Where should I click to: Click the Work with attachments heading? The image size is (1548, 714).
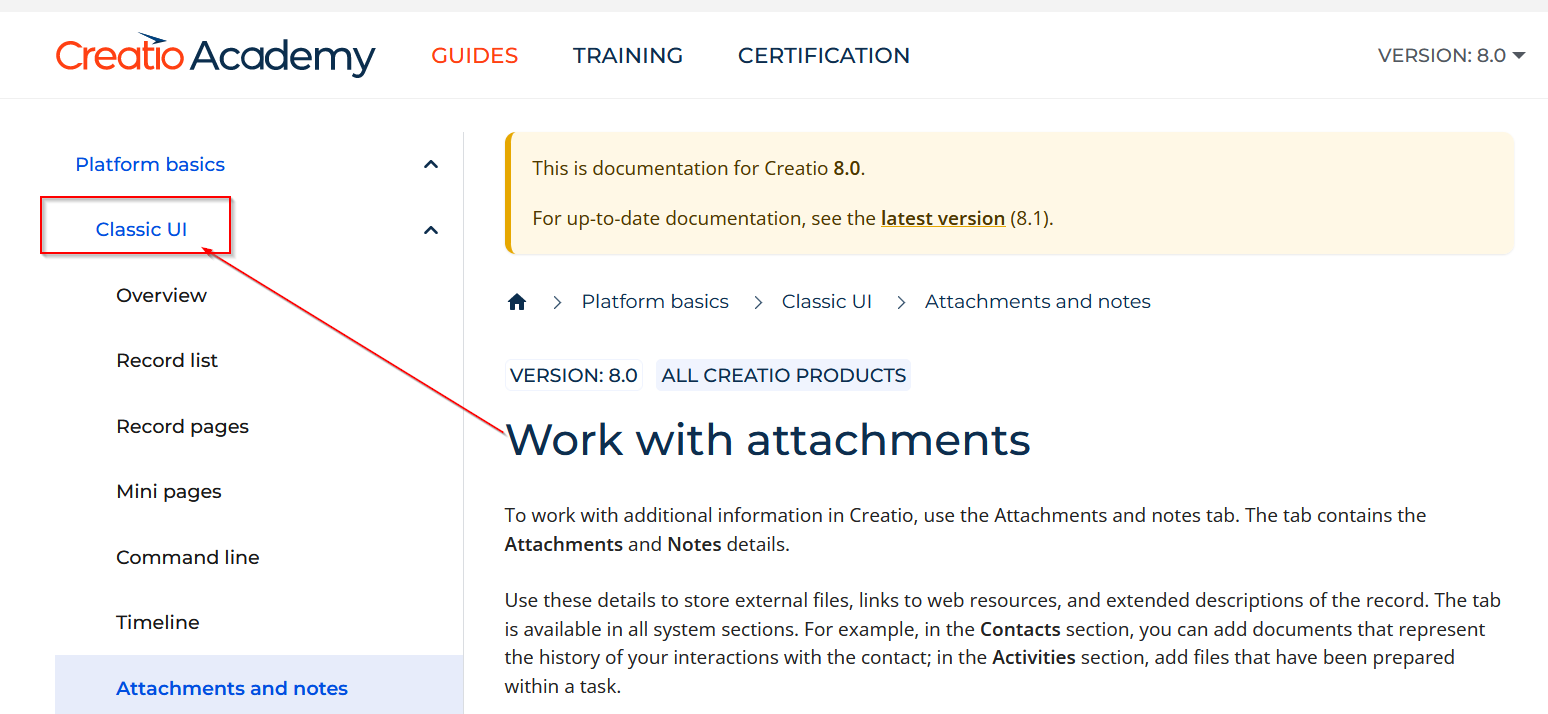tap(768, 439)
